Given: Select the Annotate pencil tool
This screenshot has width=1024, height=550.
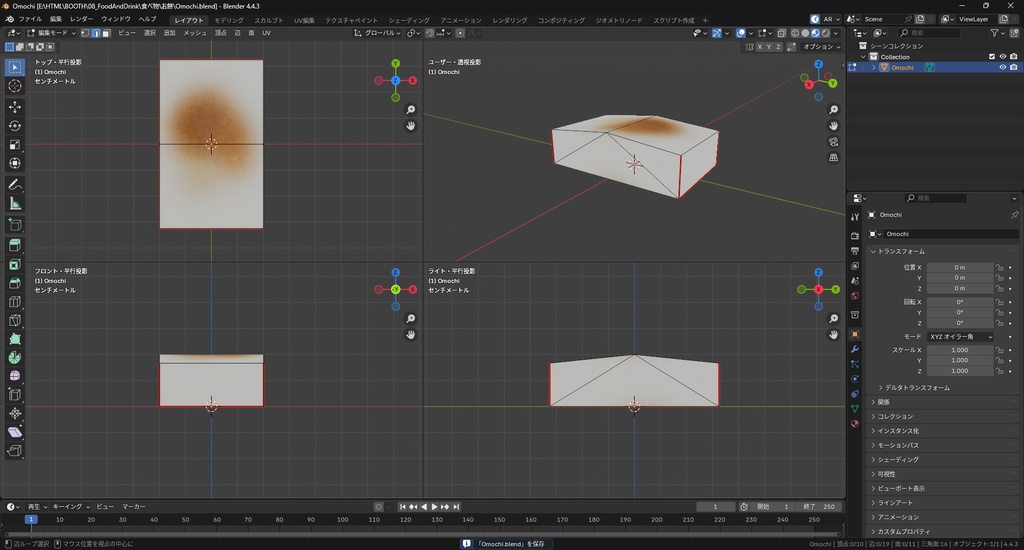Looking at the screenshot, I should 15,185.
